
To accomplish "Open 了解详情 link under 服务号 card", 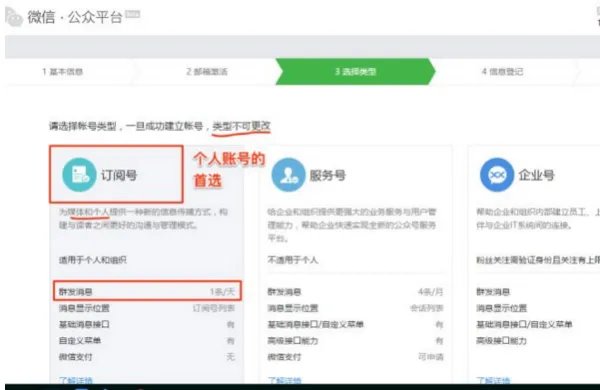I will (x=284, y=380).
